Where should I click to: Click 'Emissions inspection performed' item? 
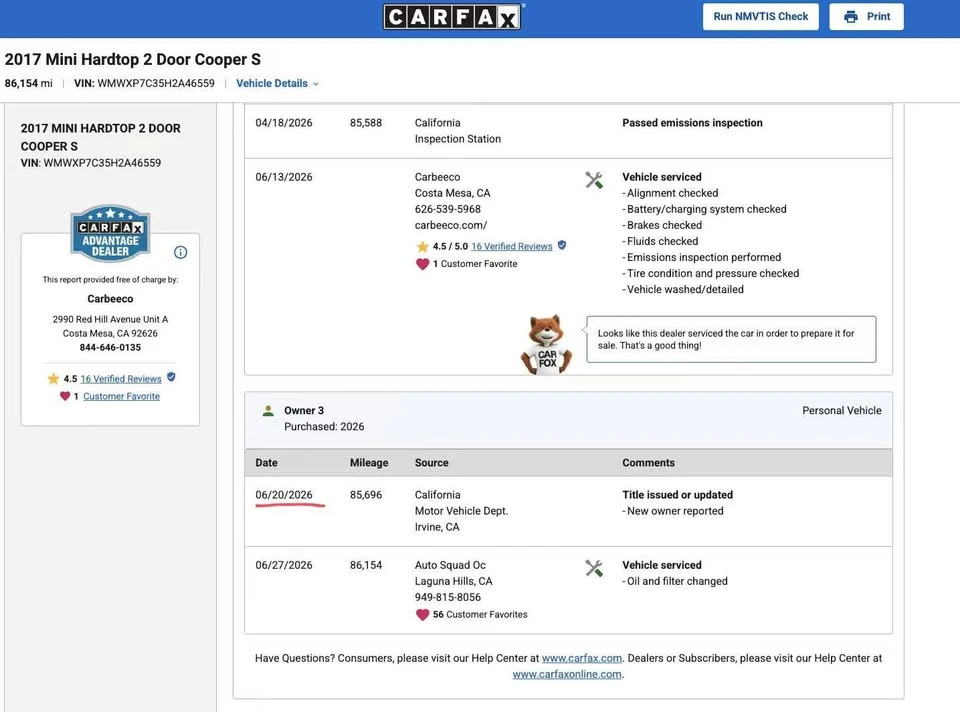click(704, 257)
